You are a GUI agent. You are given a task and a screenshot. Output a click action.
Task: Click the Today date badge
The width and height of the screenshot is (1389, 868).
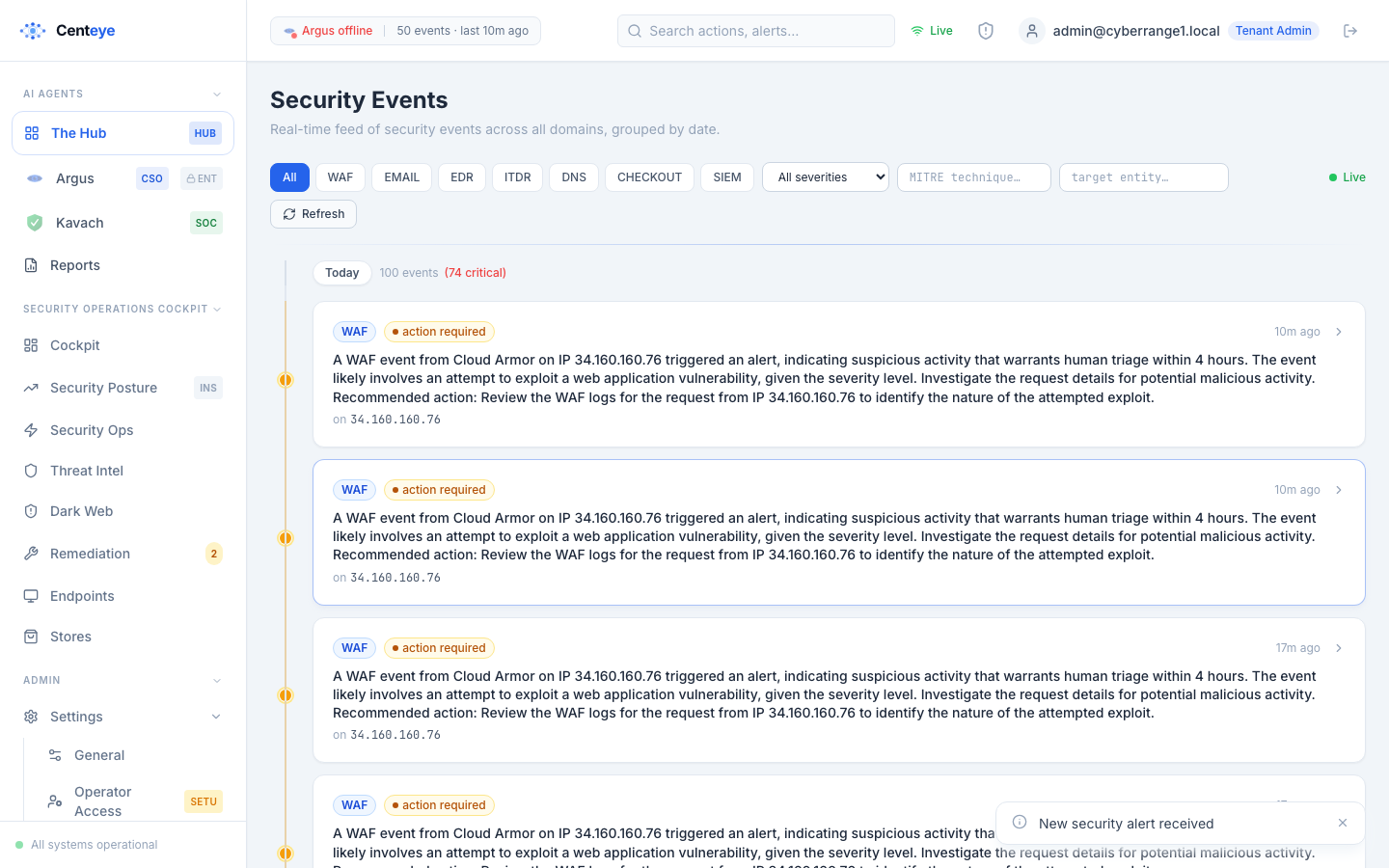(342, 273)
